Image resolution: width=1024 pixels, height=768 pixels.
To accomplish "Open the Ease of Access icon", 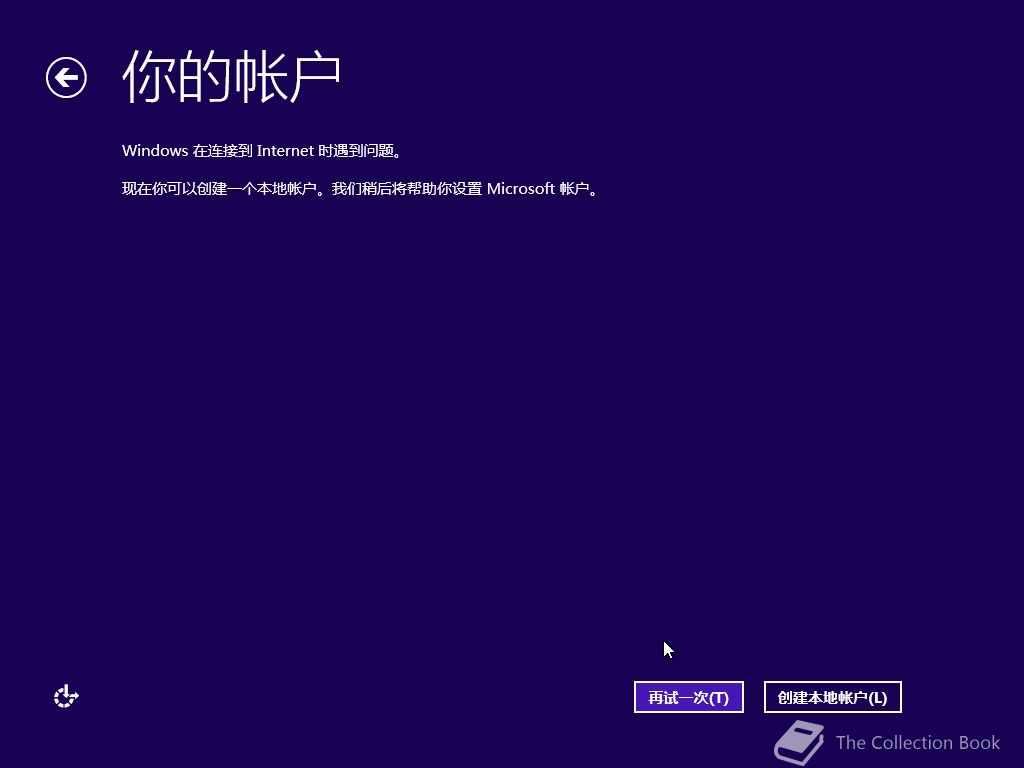I will [66, 697].
